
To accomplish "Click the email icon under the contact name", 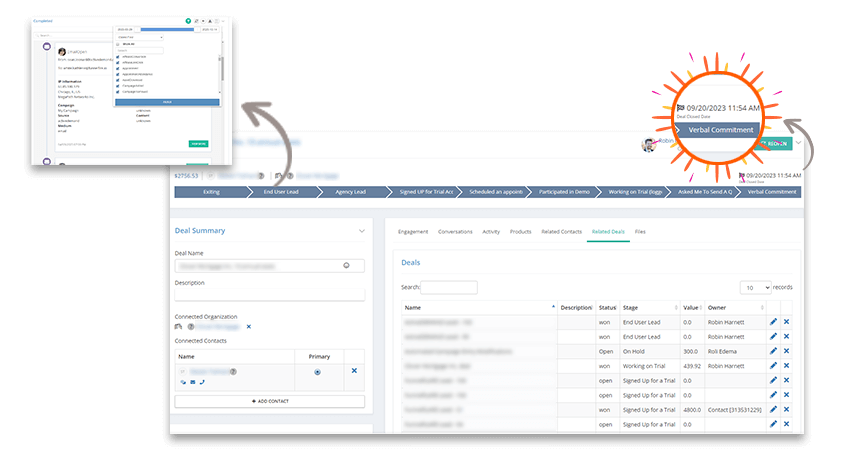I will coord(191,382).
